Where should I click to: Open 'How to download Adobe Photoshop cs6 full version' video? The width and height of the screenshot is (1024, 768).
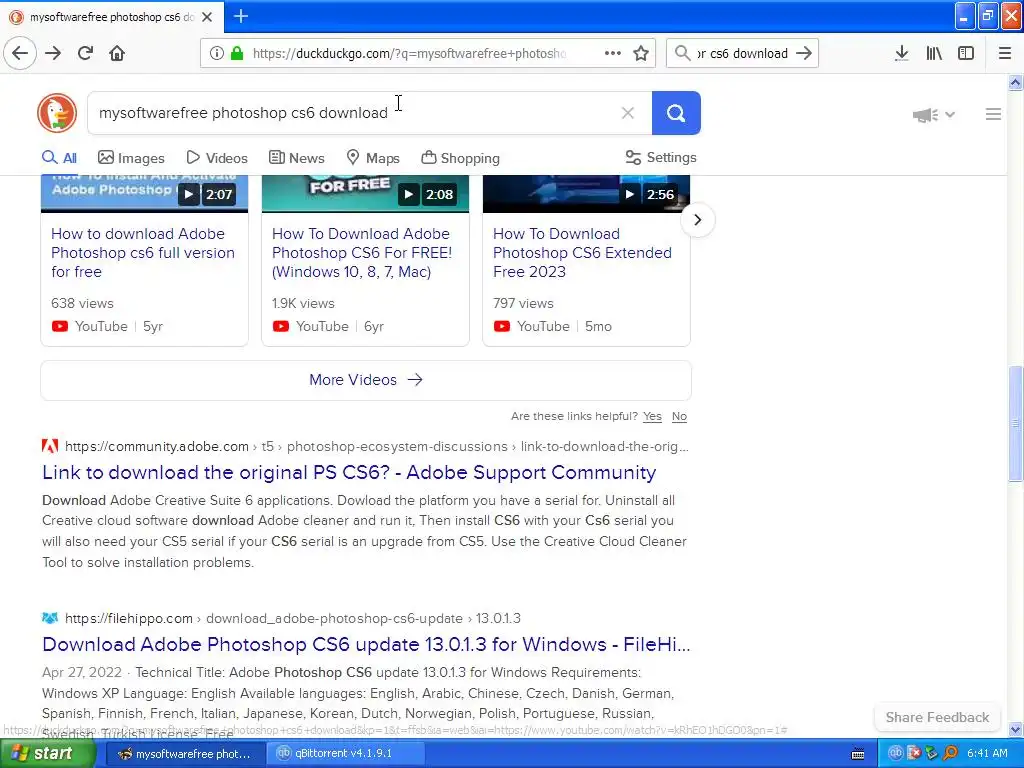[x=142, y=253]
